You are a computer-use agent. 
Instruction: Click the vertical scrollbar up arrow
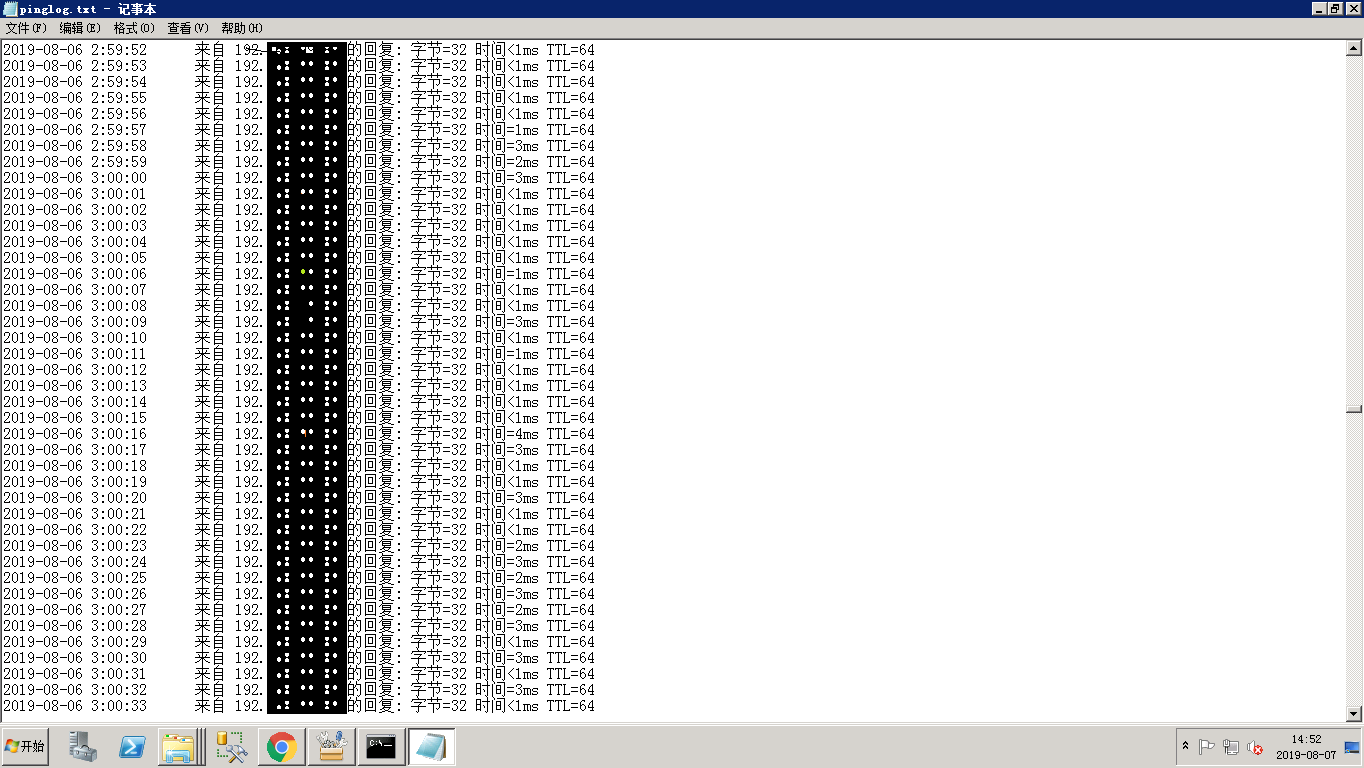tap(1354, 47)
